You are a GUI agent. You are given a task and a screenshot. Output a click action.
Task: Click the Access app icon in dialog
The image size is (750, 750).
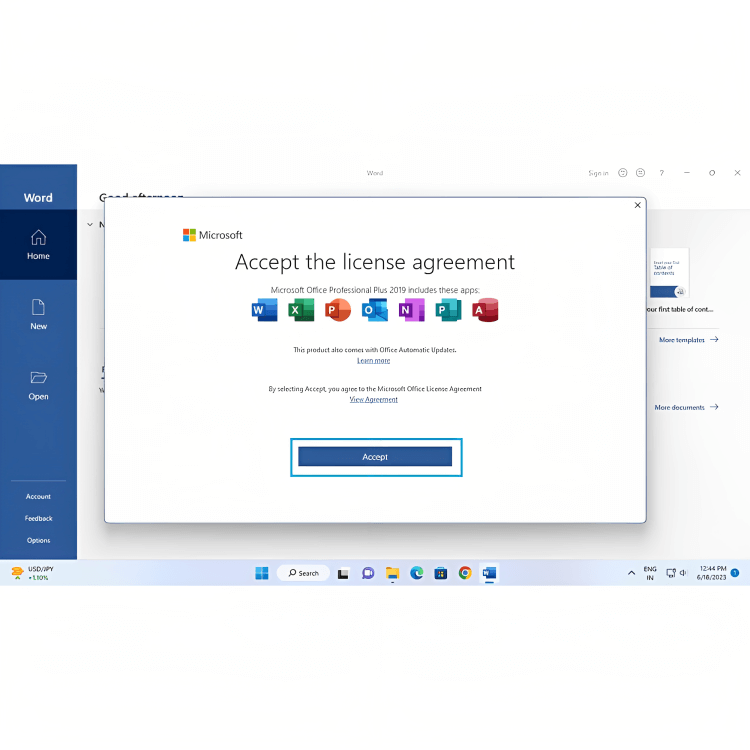click(x=486, y=311)
